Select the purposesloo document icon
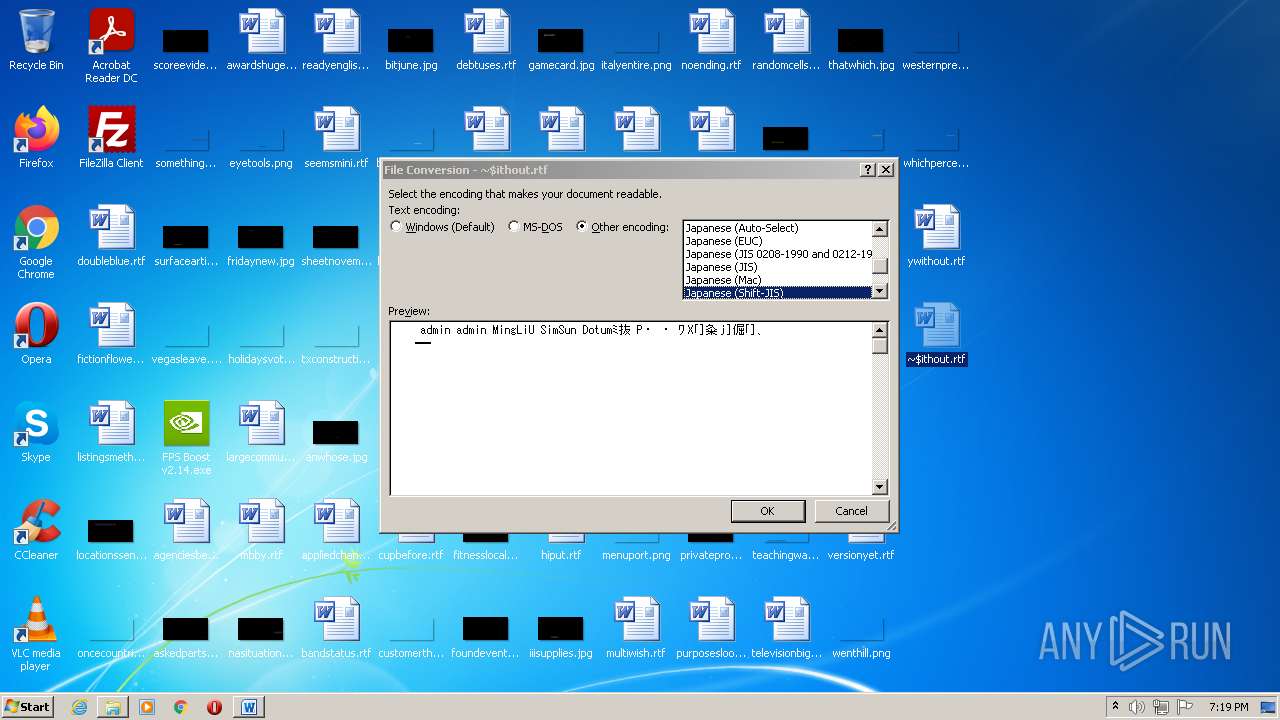 pyautogui.click(x=711, y=628)
